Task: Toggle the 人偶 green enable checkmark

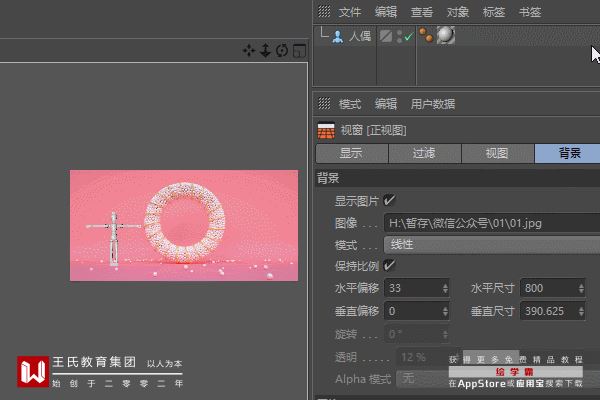Action: pyautogui.click(x=408, y=37)
